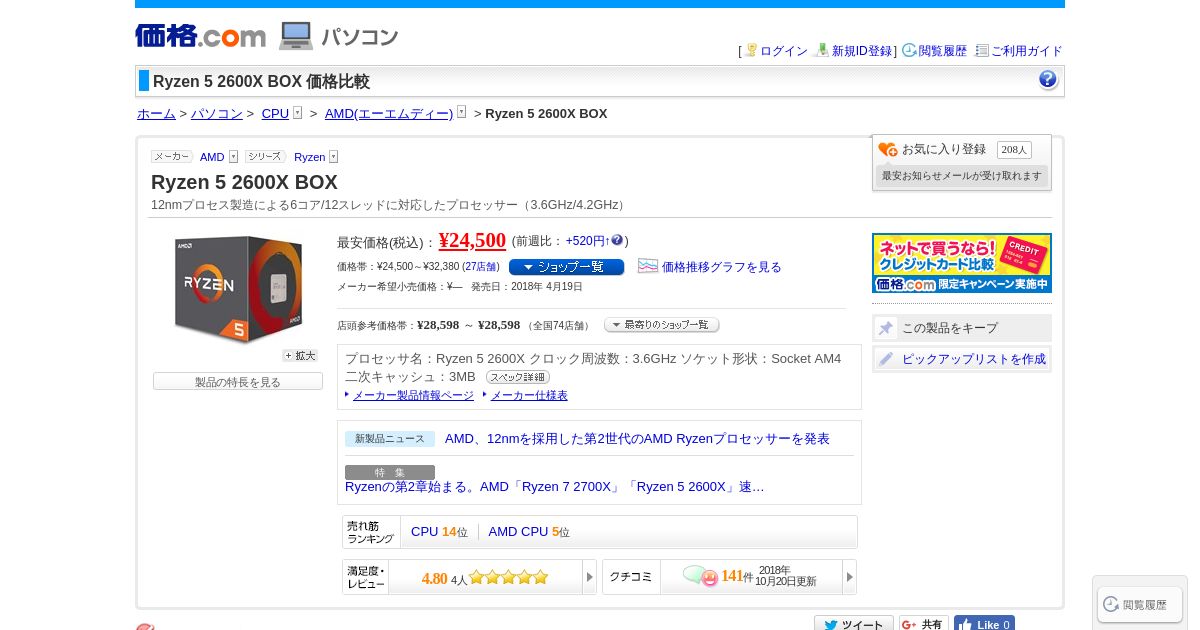Click the Google+ 共有 button
Viewport: 1200px width, 630px height.
tap(924, 624)
